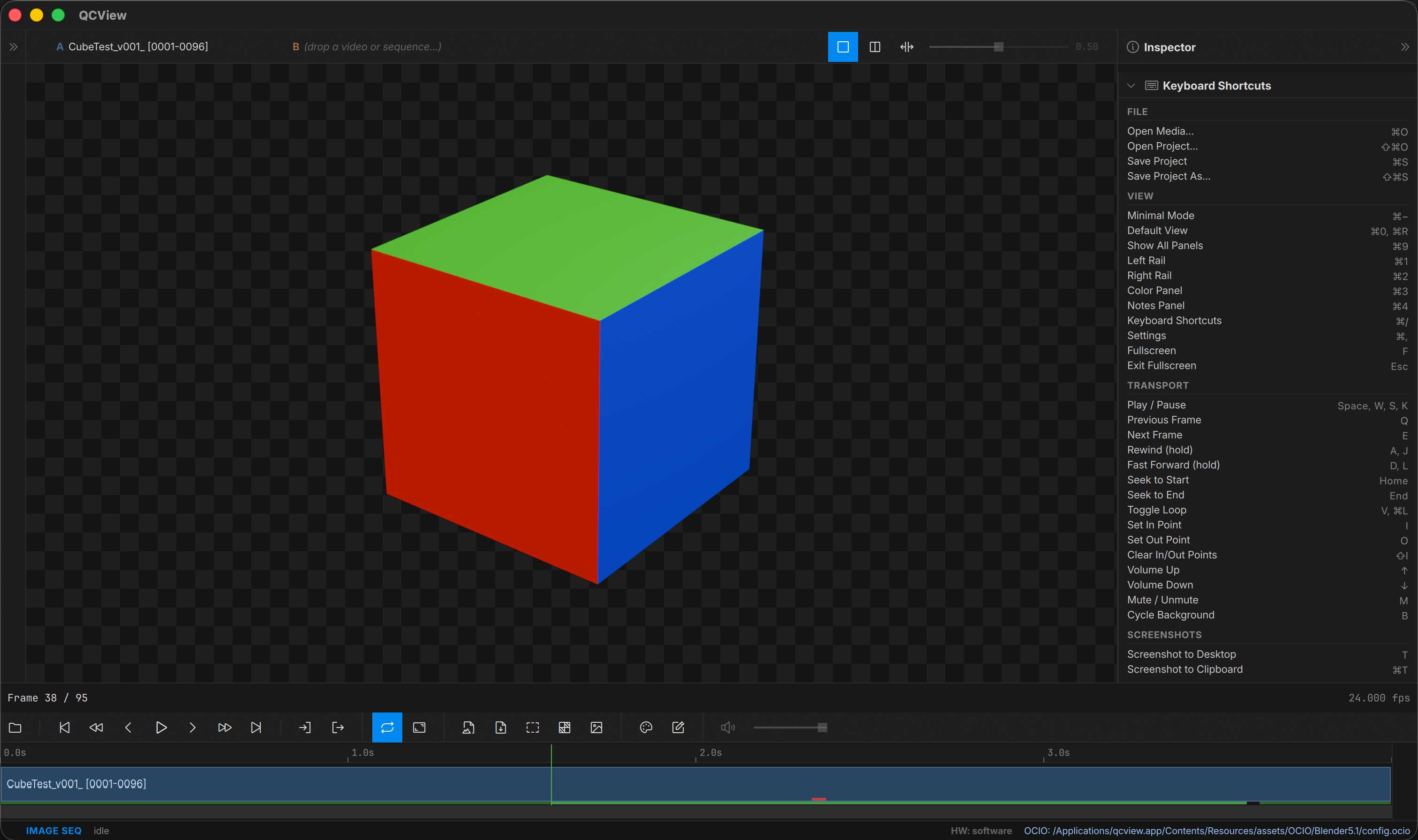Click the 24.000 fps readout
Viewport: 1418px width, 840px height.
coord(1379,698)
